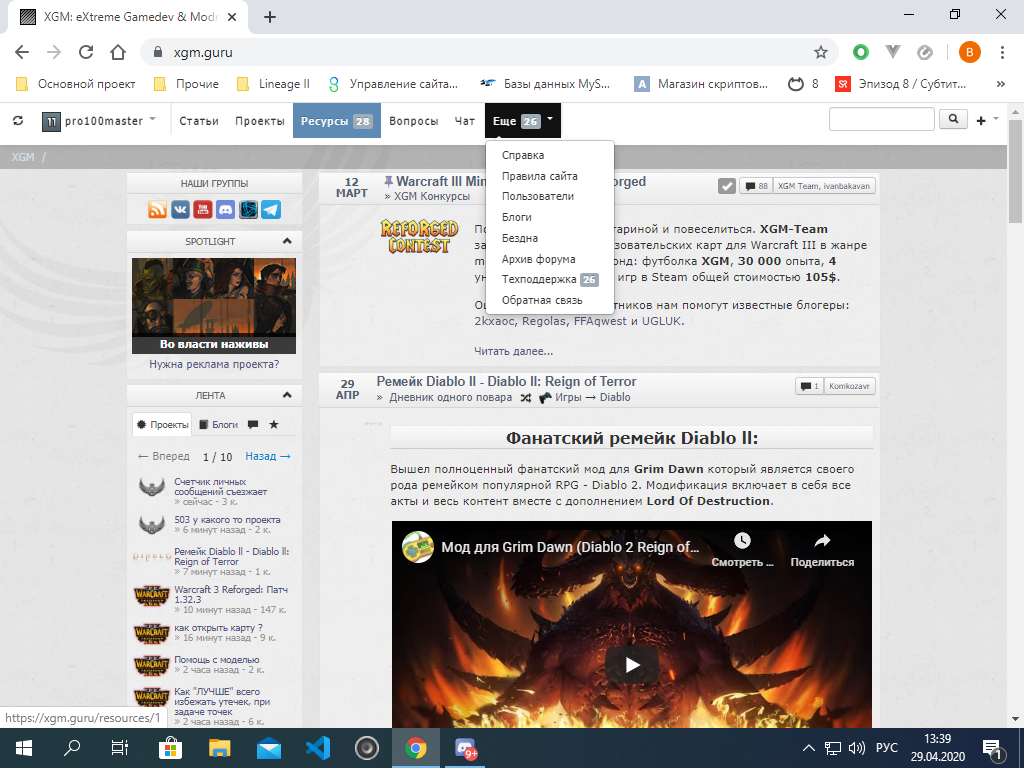Toggle the Еще 26 dropdown menu
The image size is (1024, 768).
tap(523, 121)
